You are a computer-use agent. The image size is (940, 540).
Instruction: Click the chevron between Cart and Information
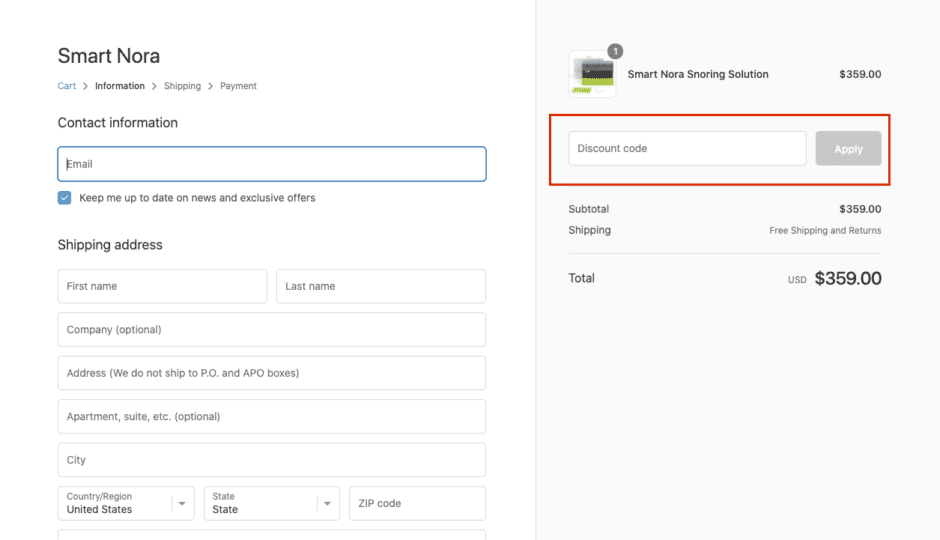[x=85, y=86]
